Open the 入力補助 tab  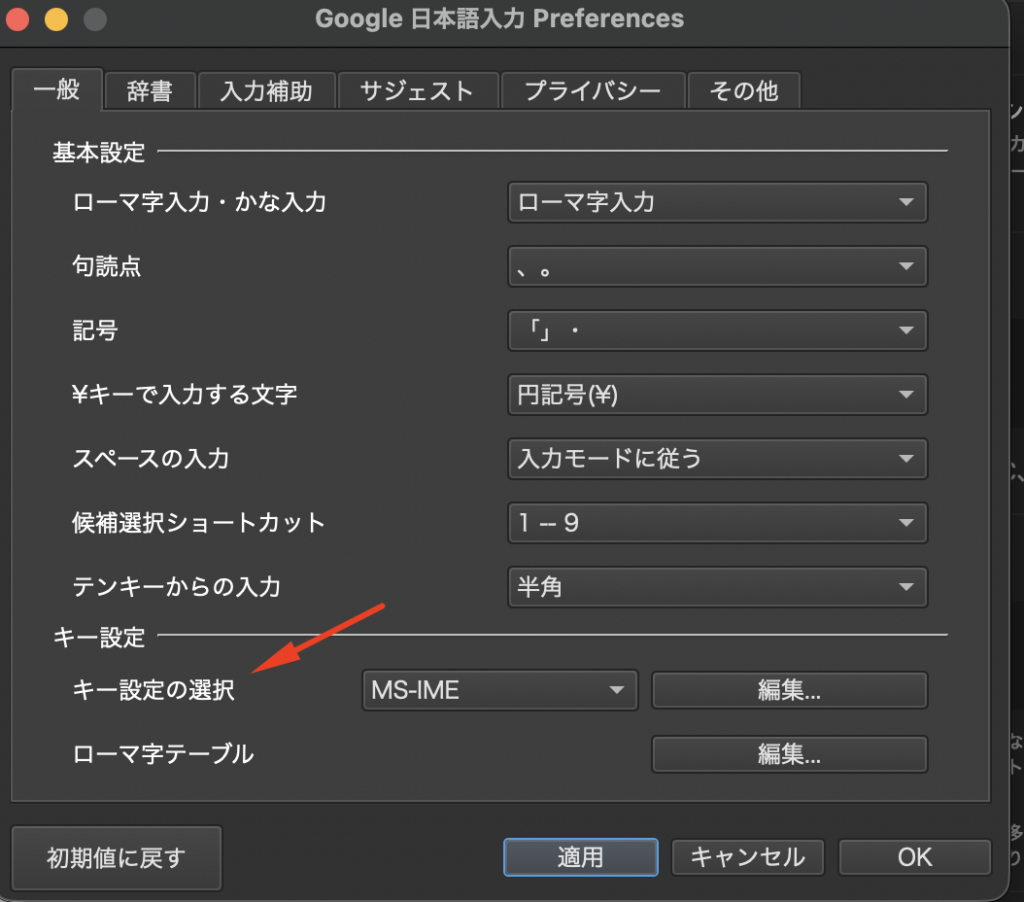266,91
